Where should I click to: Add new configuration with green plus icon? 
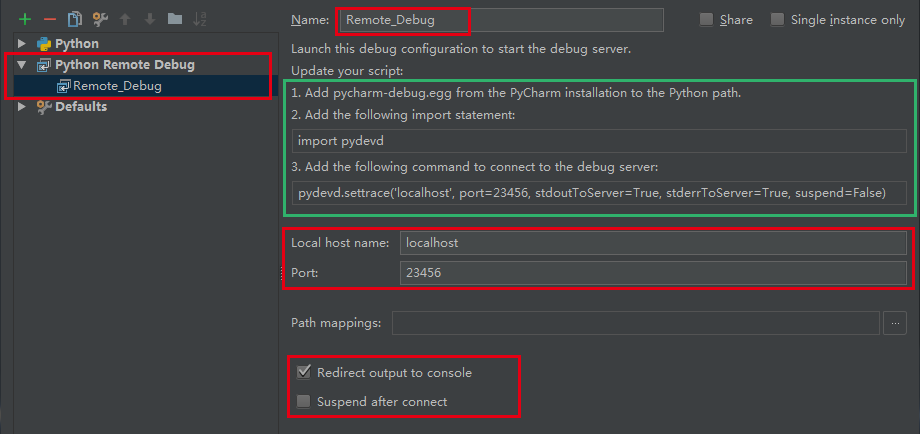24,19
